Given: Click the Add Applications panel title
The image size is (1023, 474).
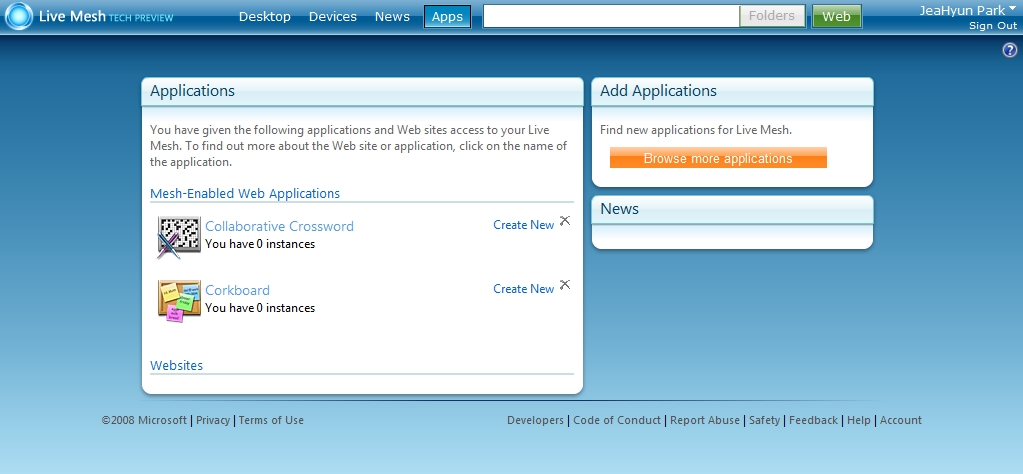Looking at the screenshot, I should [658, 91].
